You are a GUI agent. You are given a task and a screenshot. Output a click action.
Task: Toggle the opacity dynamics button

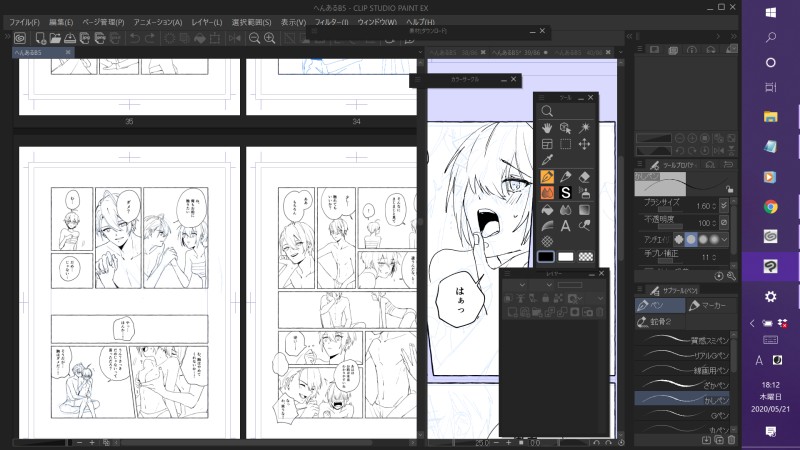click(724, 222)
